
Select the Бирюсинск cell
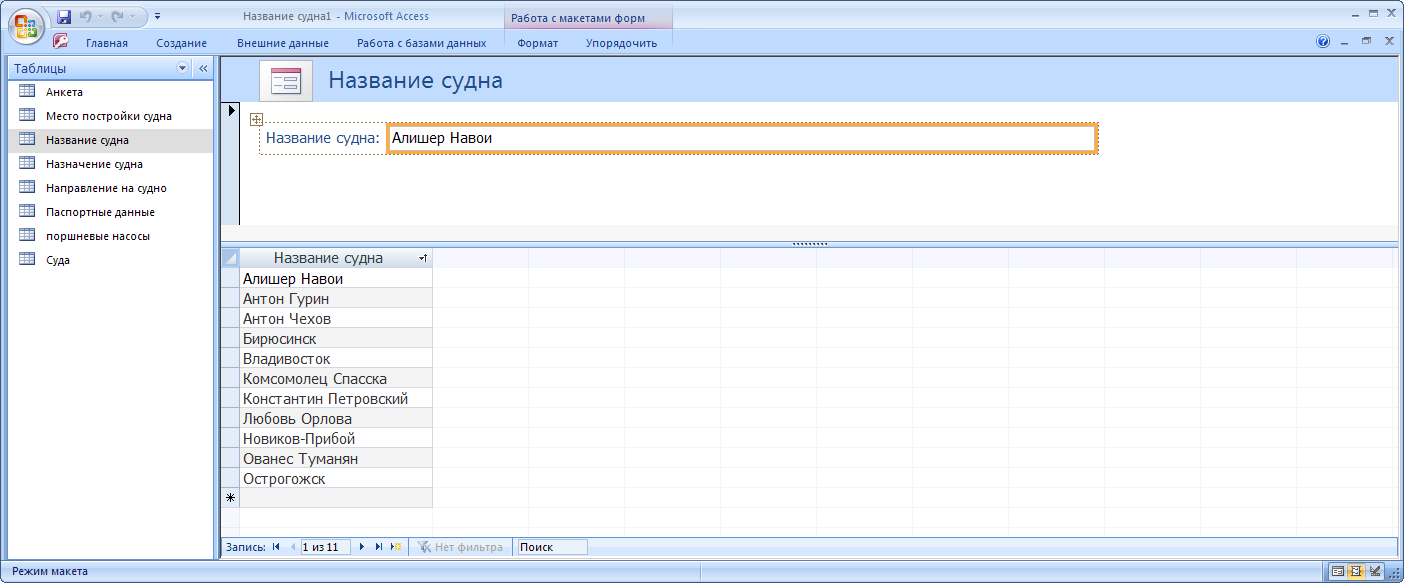(x=336, y=339)
